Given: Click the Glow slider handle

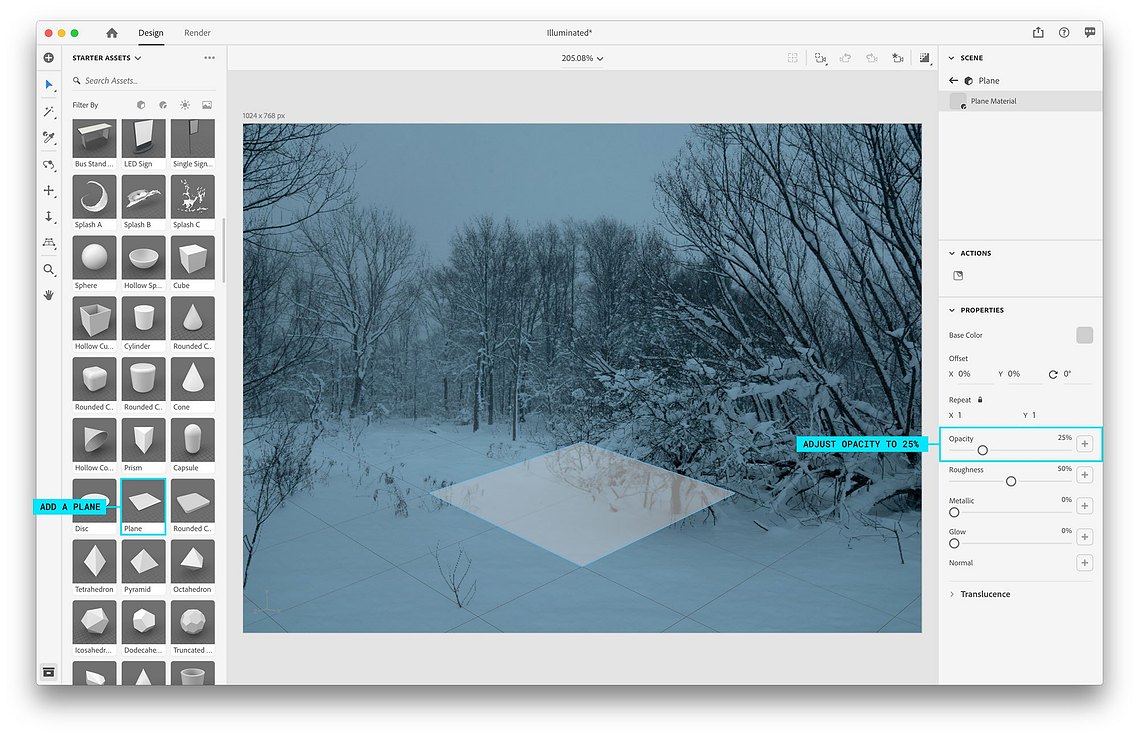Looking at the screenshot, I should point(954,543).
